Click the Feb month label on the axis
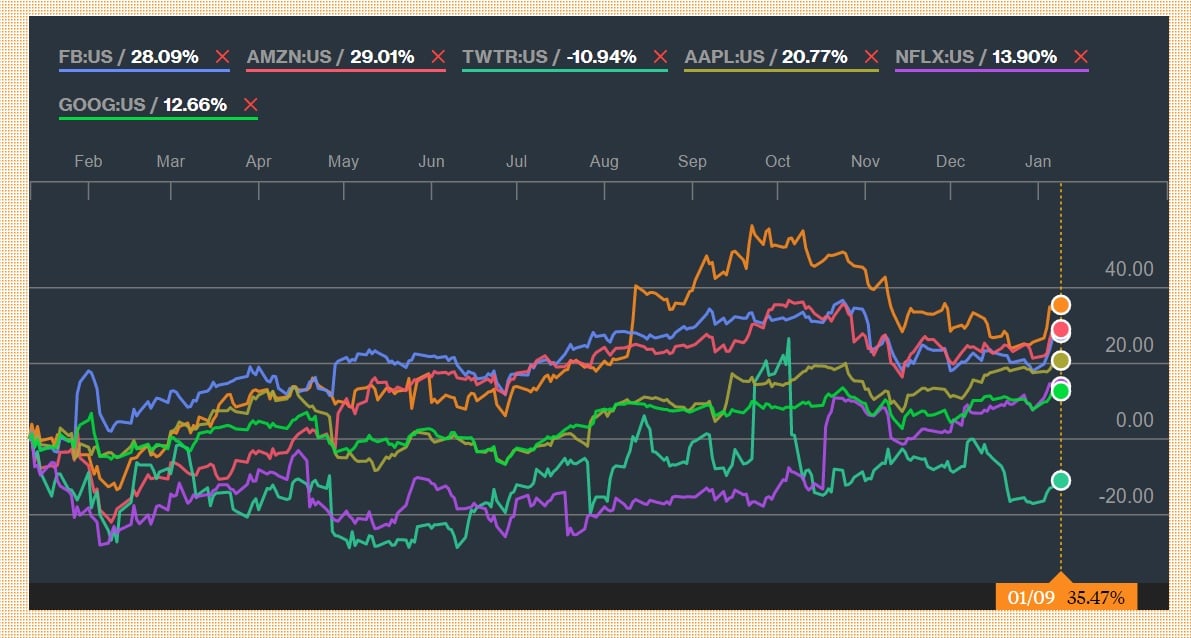The width and height of the screenshot is (1191, 638). [88, 162]
